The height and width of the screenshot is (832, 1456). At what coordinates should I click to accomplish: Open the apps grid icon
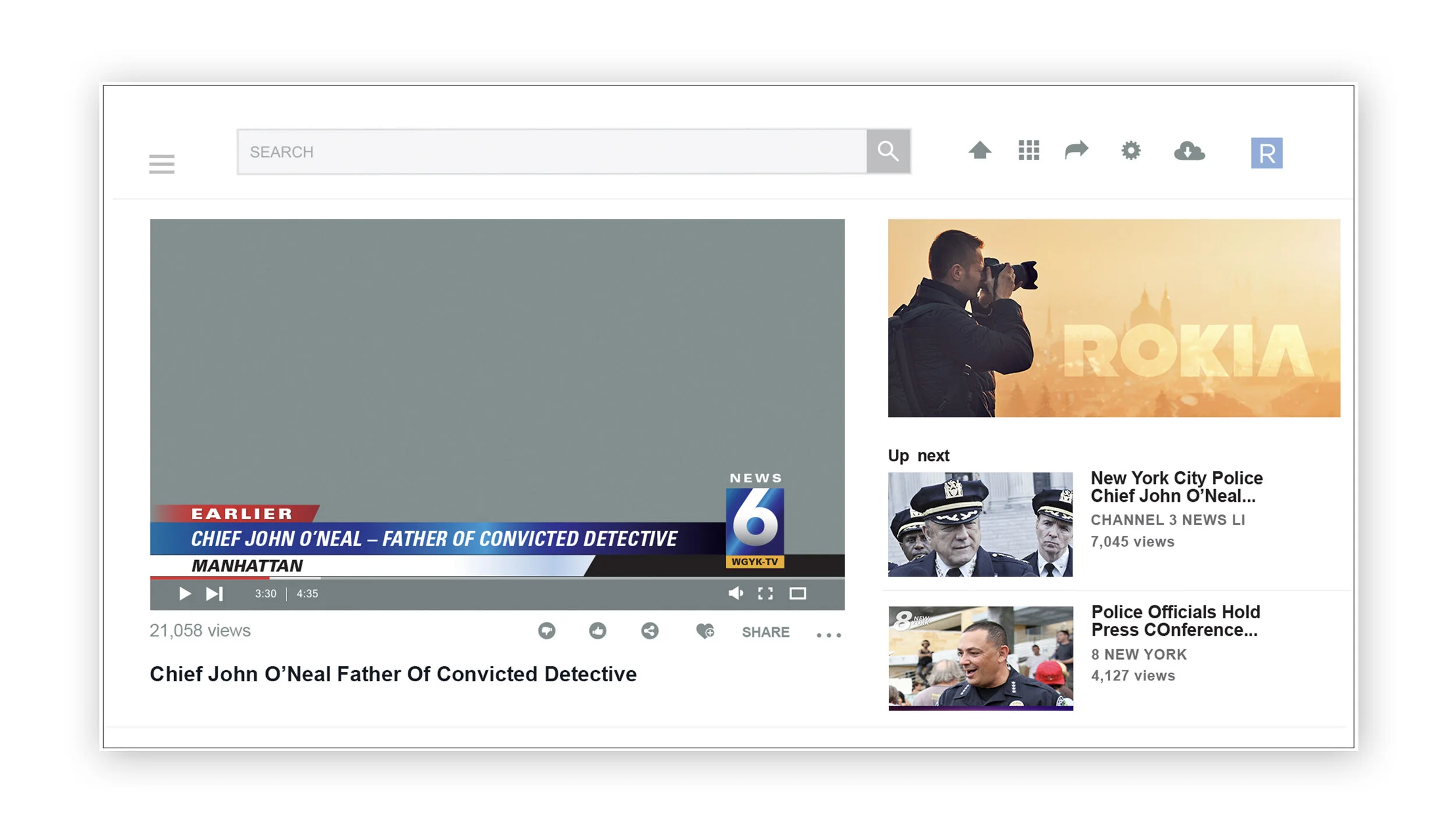point(1029,150)
